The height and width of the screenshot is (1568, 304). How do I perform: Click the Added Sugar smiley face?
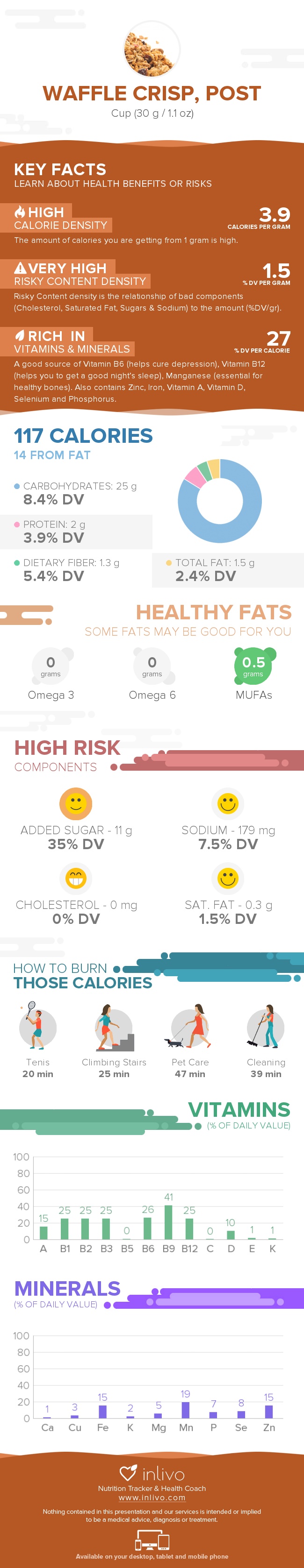(76, 803)
